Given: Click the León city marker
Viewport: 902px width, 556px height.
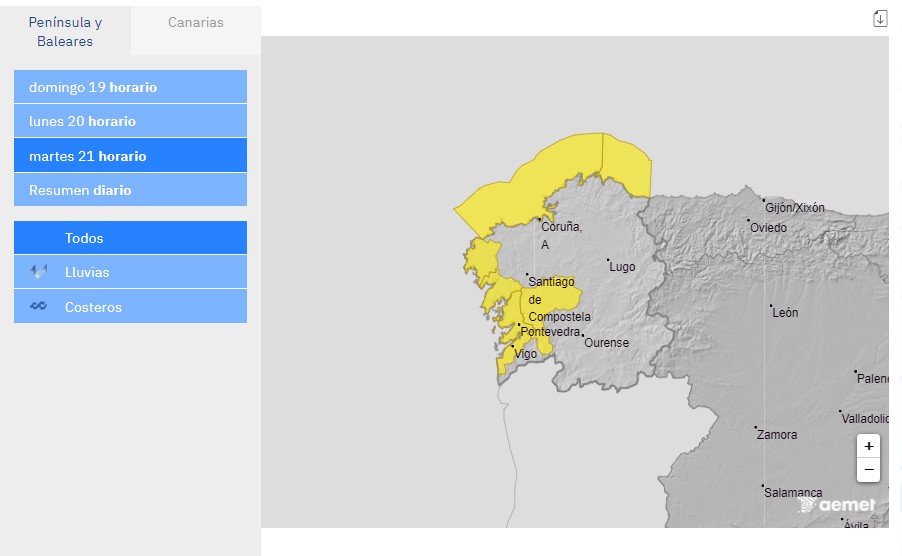Looking at the screenshot, I should point(771,306).
